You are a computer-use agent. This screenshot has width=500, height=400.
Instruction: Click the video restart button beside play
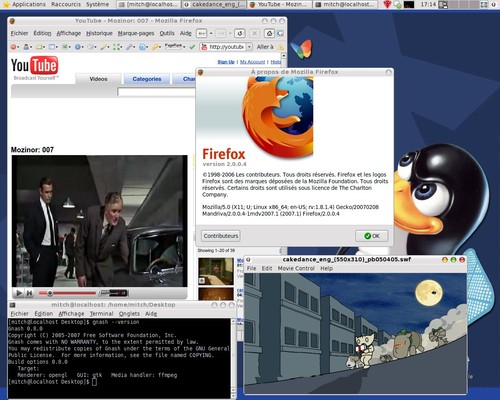click(29, 293)
